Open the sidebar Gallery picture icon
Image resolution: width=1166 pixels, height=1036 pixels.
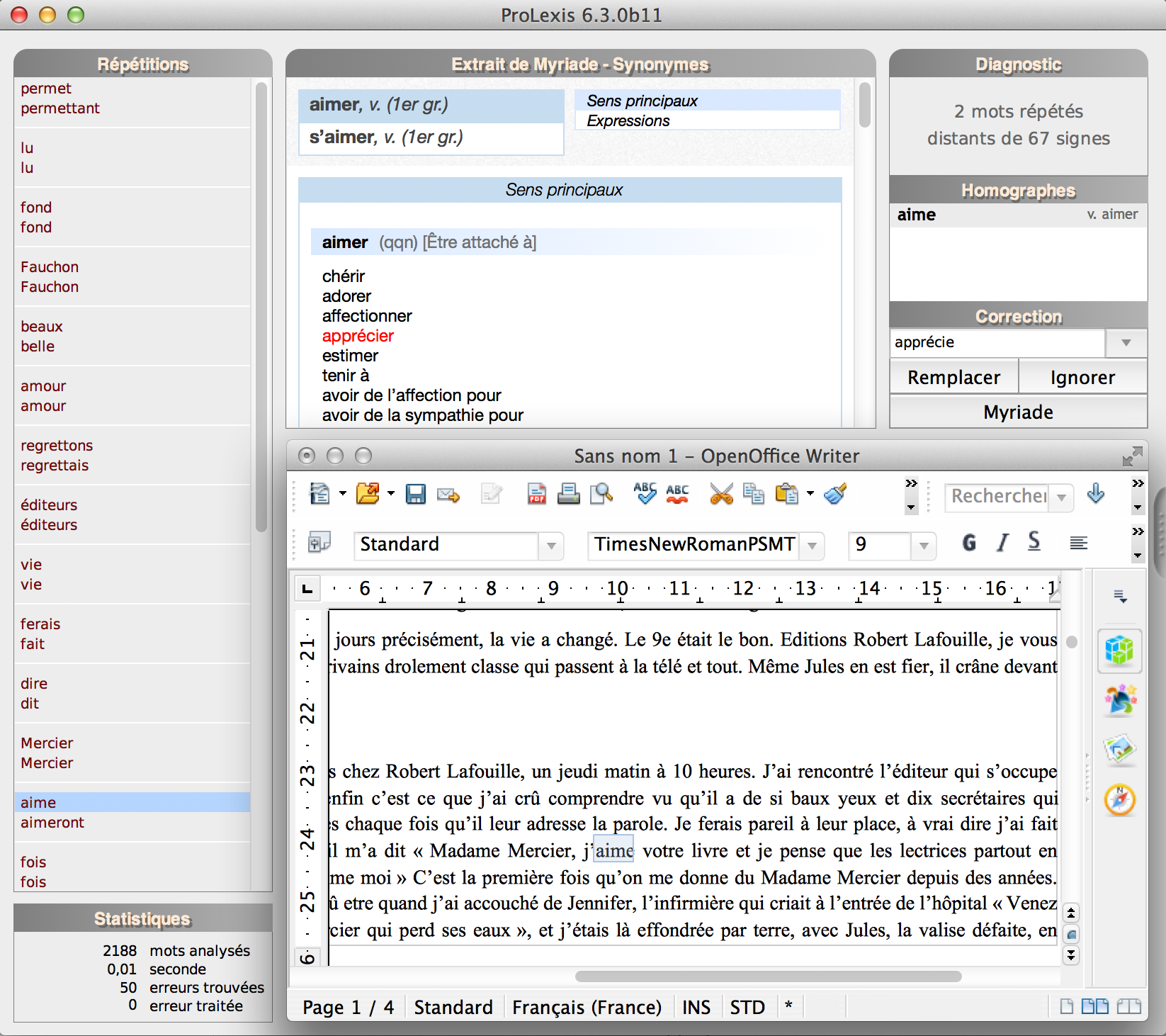coord(1119,749)
